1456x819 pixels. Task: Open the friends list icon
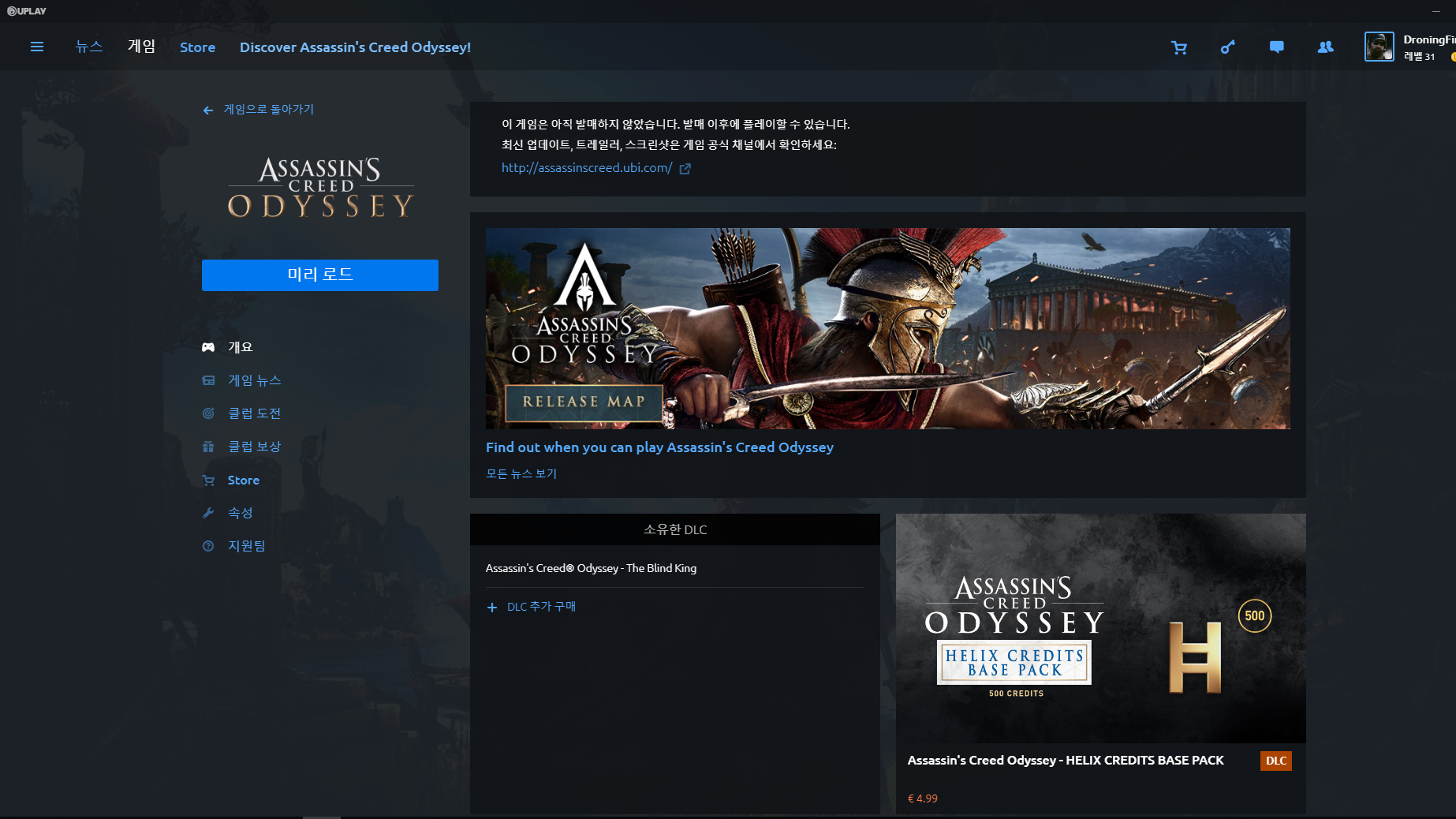click(x=1326, y=47)
